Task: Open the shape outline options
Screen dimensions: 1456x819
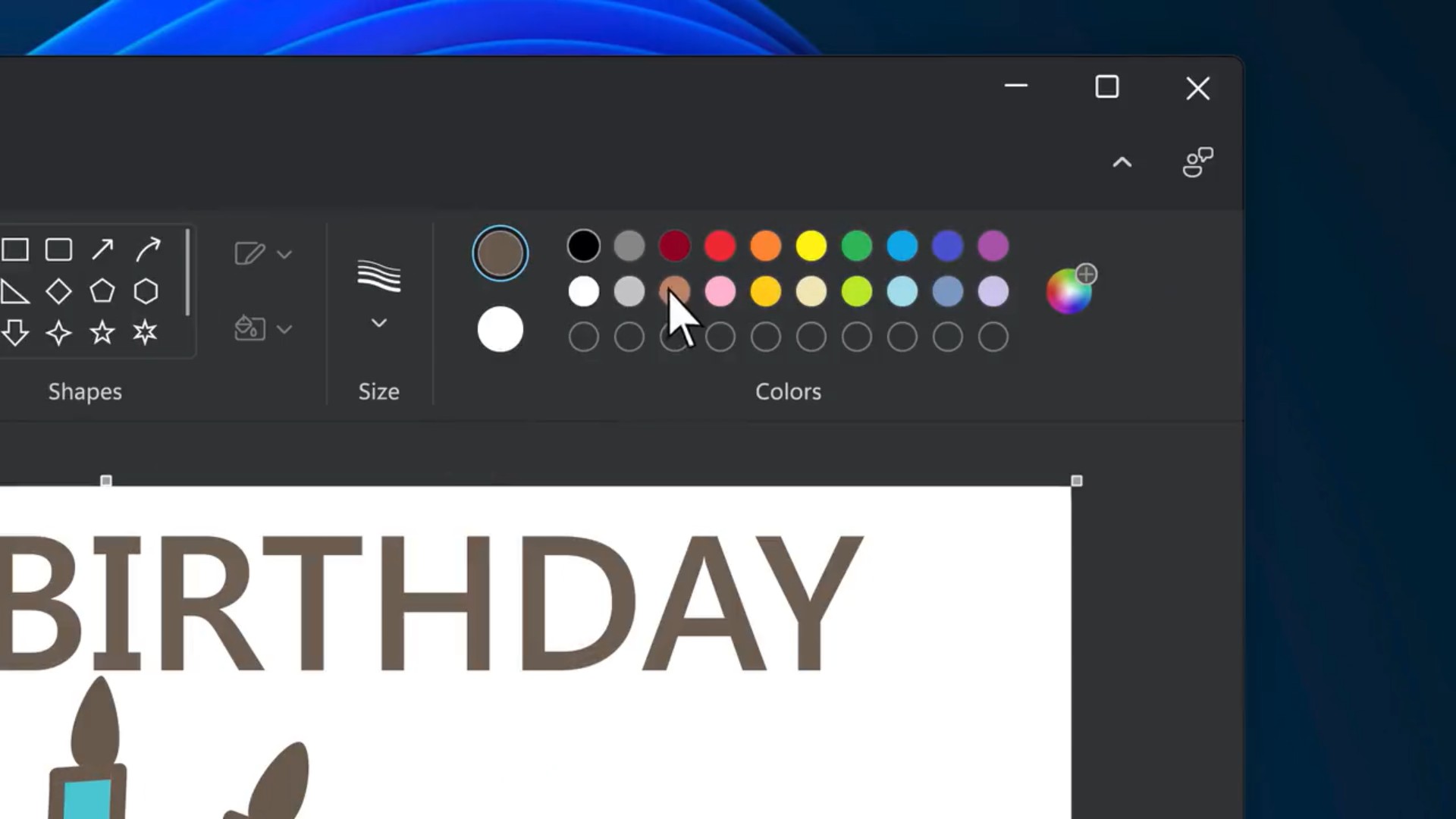Action: pos(263,253)
